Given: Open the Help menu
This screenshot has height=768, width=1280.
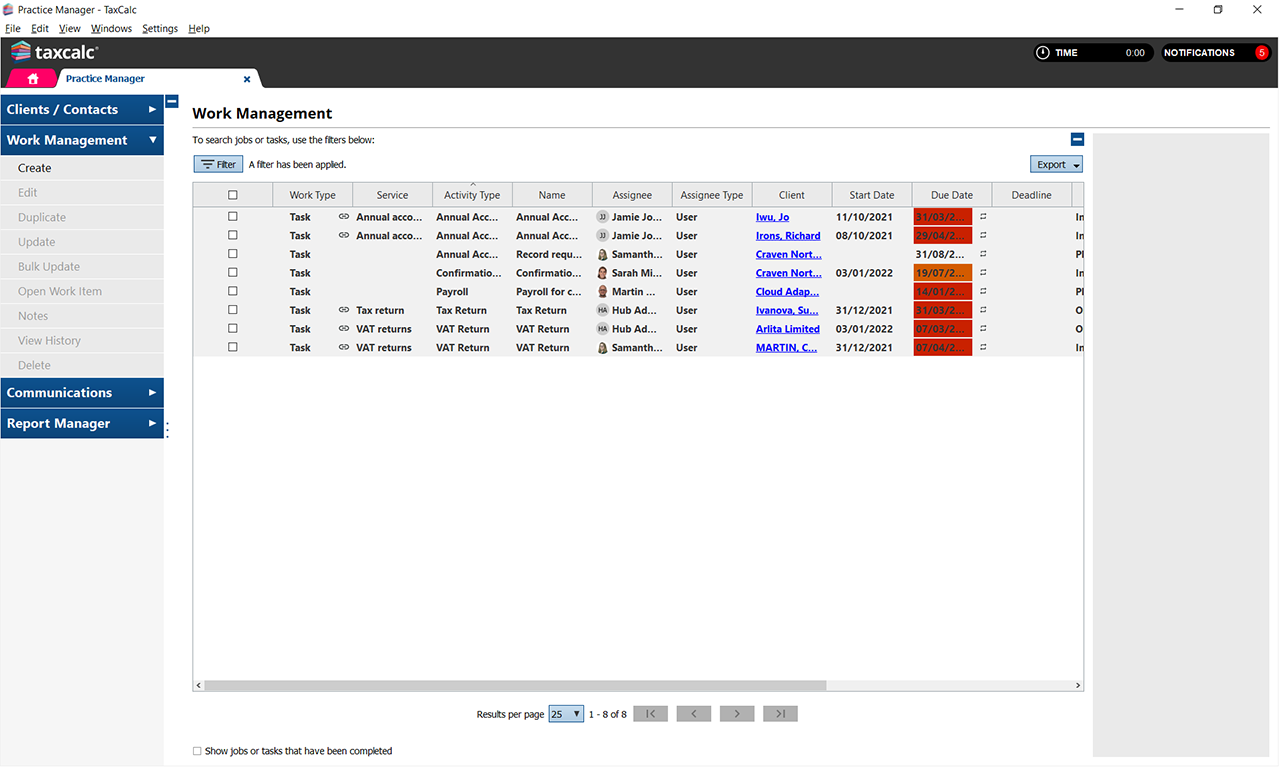Looking at the screenshot, I should (199, 29).
